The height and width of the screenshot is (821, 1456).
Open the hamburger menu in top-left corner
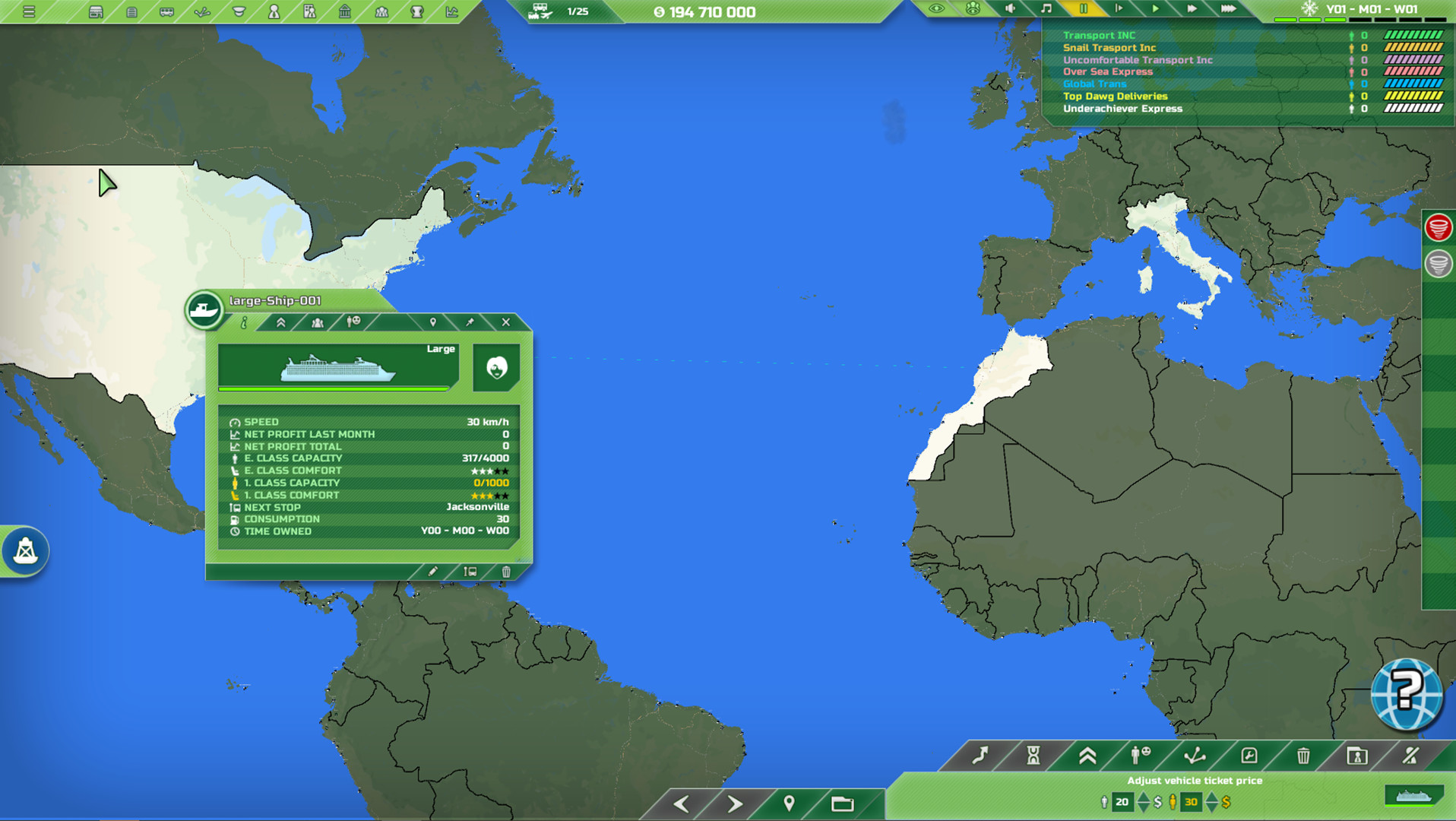coord(29,11)
